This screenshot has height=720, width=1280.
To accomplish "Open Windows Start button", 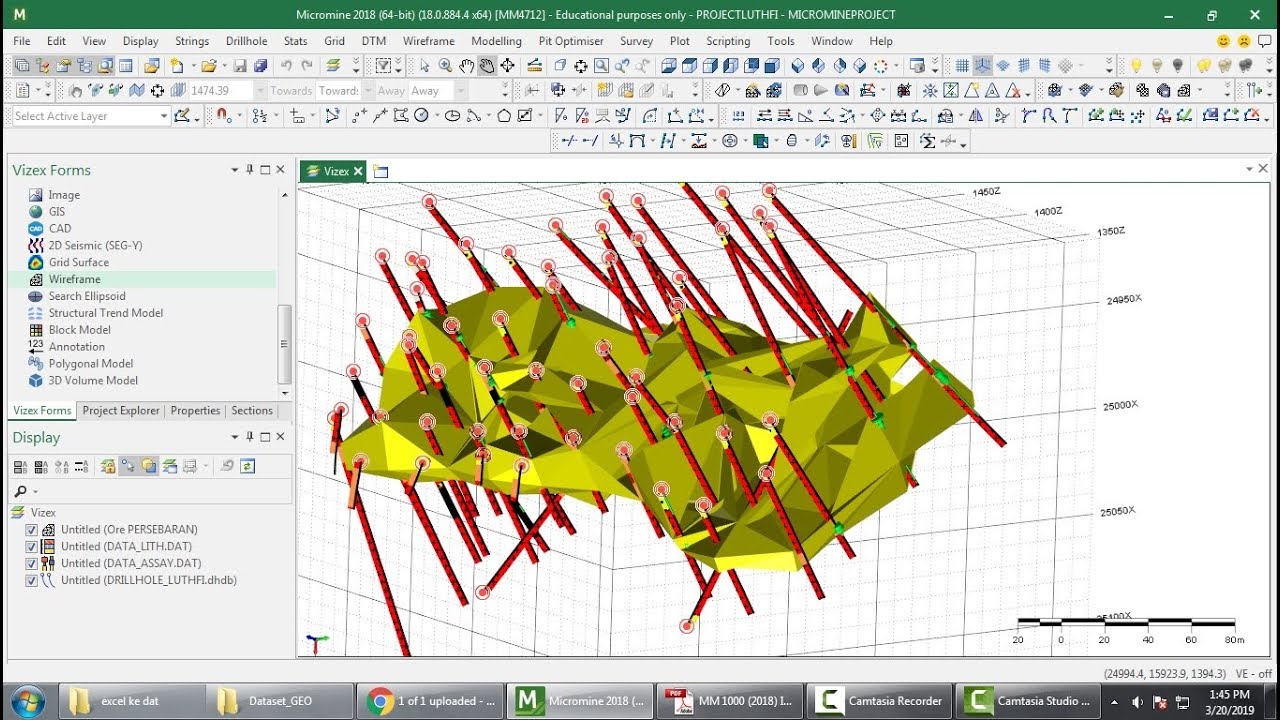I will (x=27, y=700).
